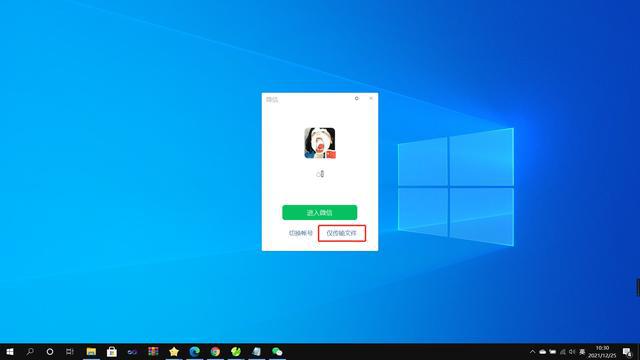Open WinRAR colorful books taskbar icon

153,352
